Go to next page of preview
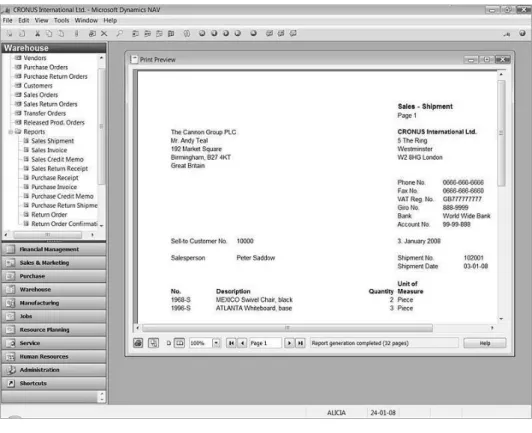Screen dimensions: 532x433 tap(289, 343)
